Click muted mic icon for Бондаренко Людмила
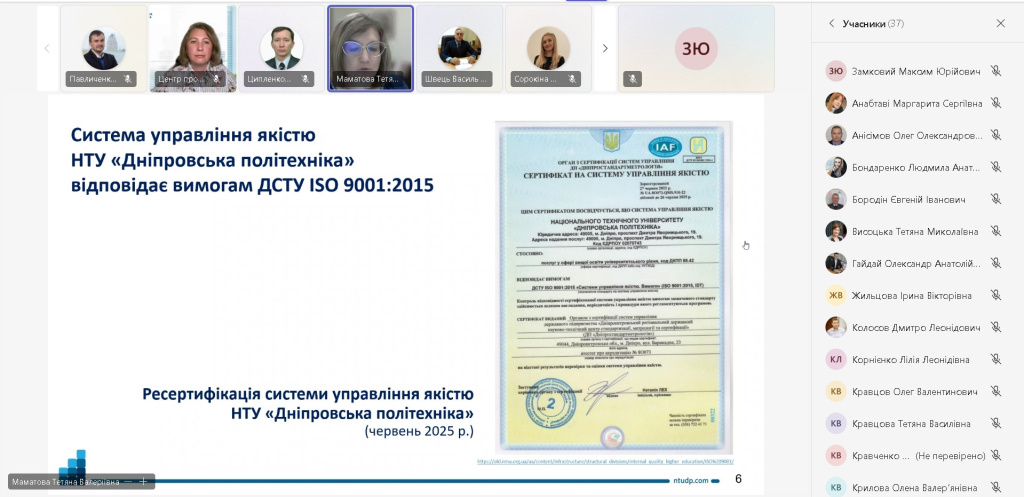 pos(995,167)
